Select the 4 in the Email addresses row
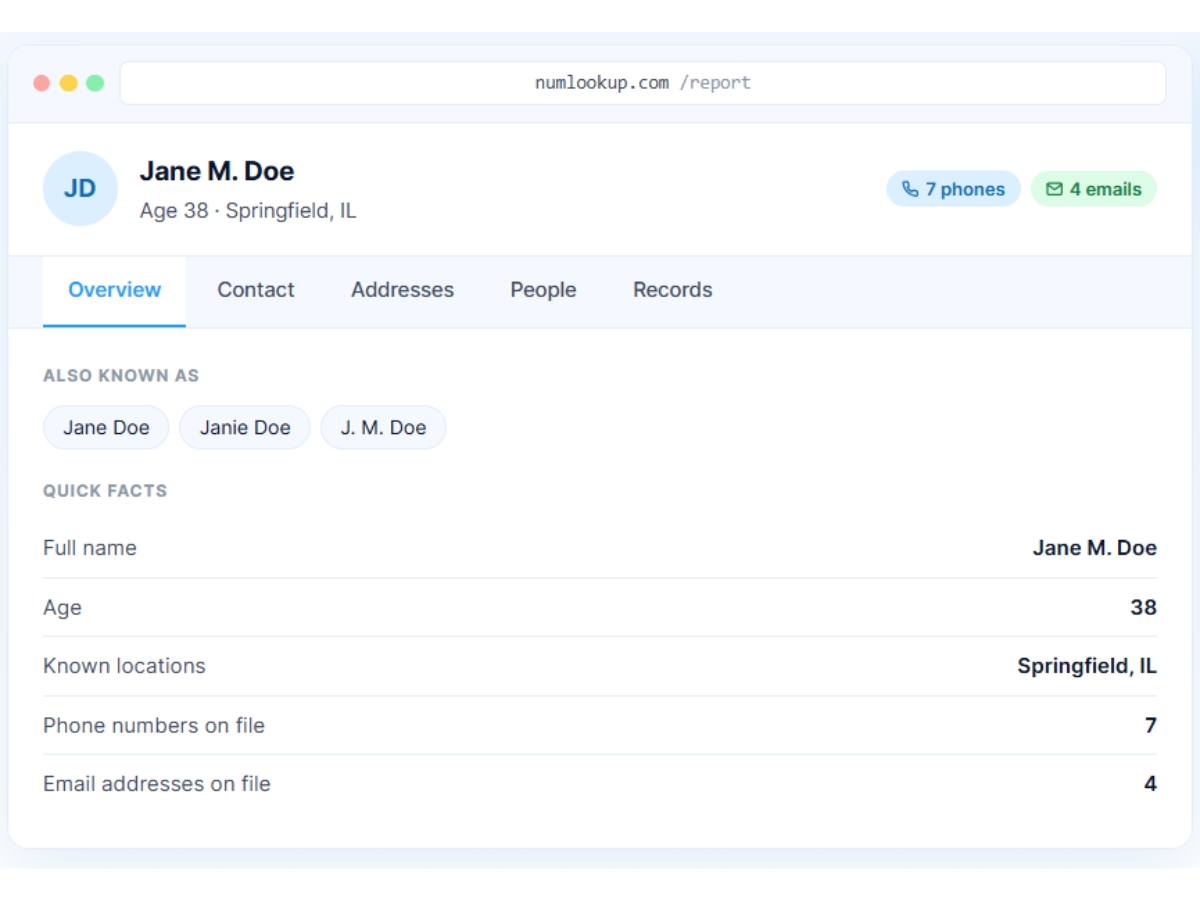 coord(1150,784)
